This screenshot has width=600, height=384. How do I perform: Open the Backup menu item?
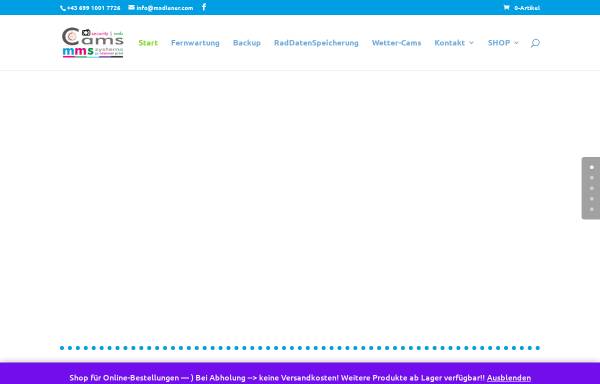(247, 43)
